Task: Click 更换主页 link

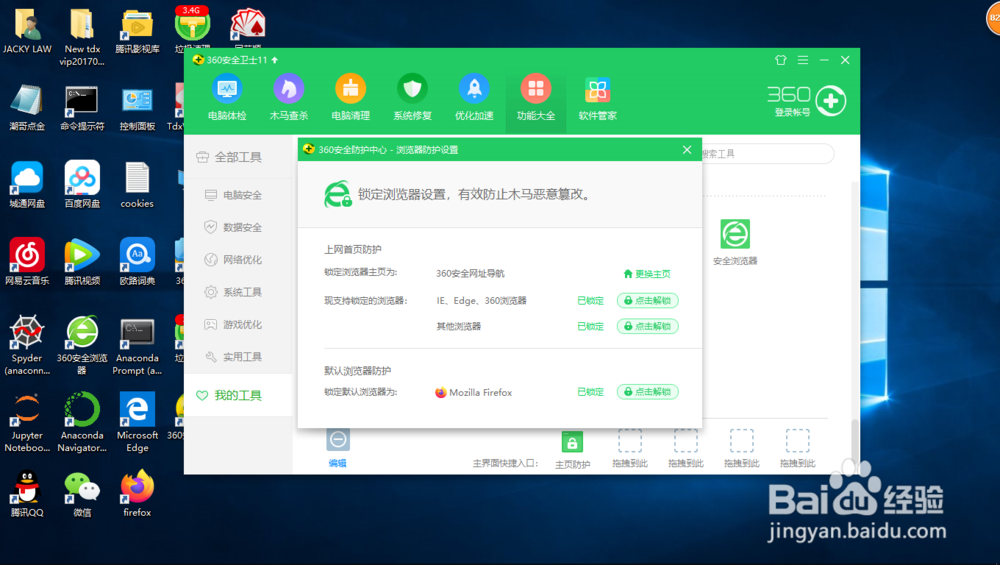Action: coord(647,274)
